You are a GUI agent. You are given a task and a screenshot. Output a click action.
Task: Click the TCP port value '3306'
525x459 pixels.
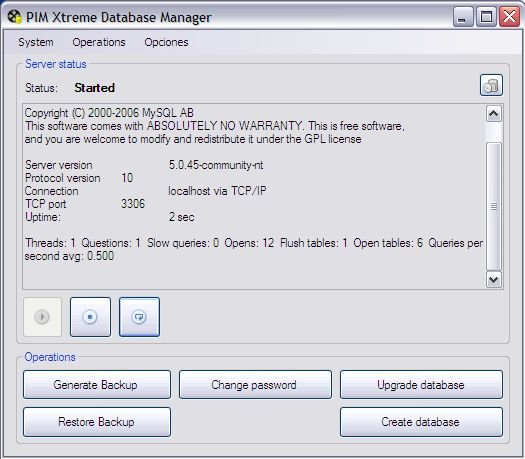pos(133,204)
